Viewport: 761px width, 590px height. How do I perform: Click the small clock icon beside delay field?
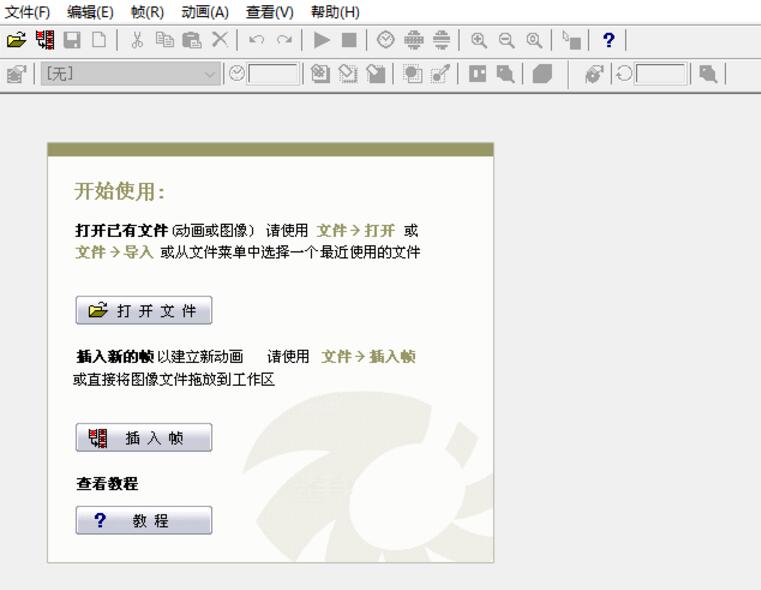coord(237,74)
